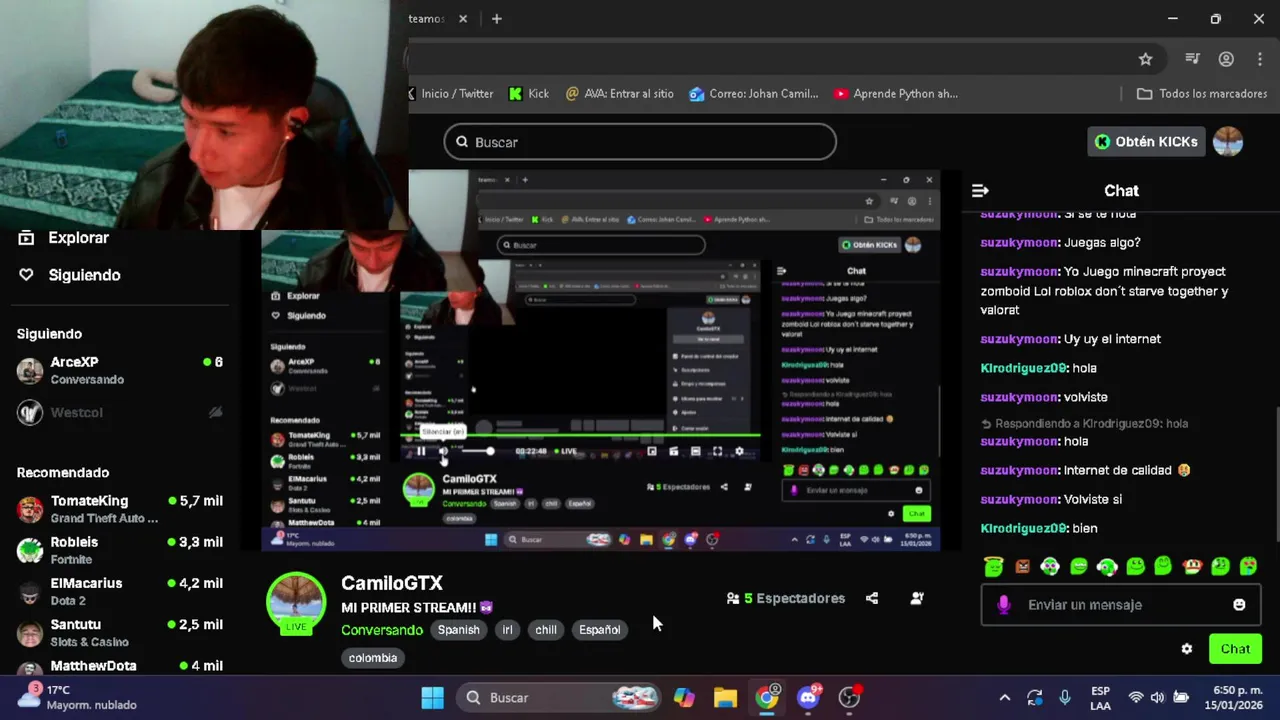Click the taskbar Buscar search box

[x=560, y=698]
